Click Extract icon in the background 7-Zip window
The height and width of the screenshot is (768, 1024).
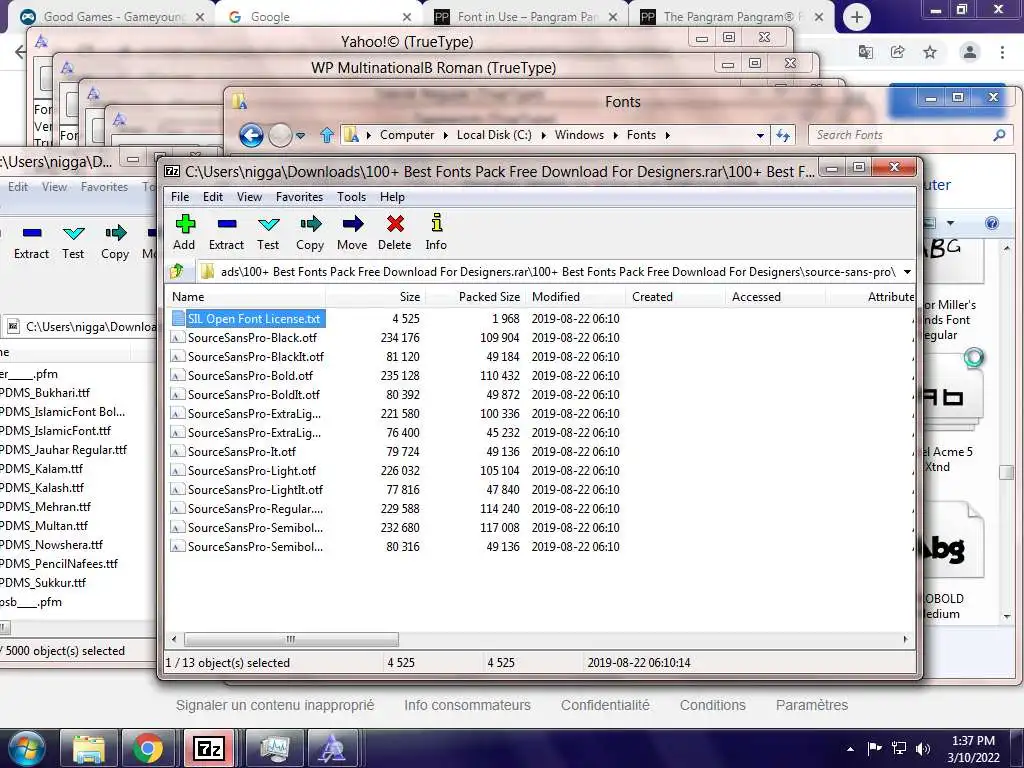[x=32, y=232]
